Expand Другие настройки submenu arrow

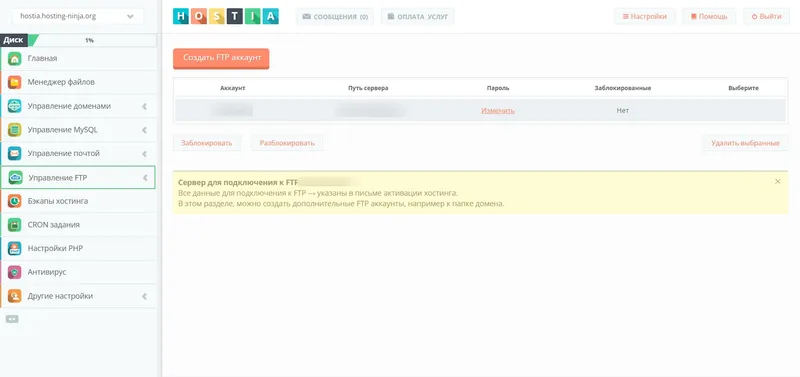[x=144, y=296]
